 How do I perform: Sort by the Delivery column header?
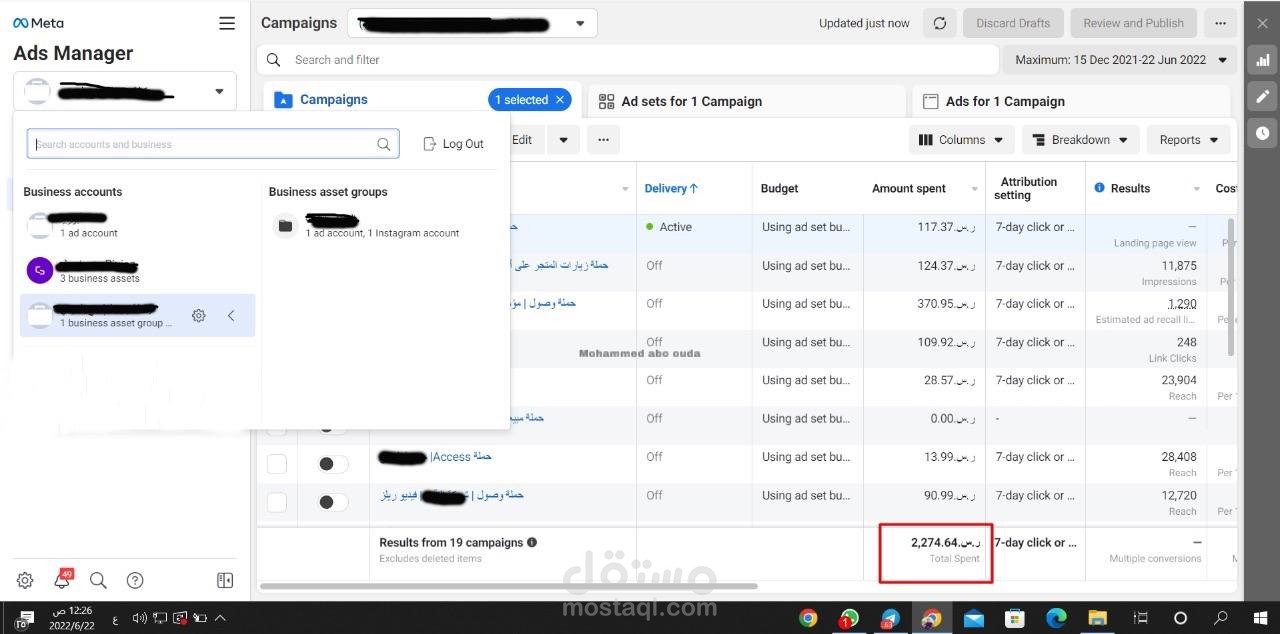coord(671,188)
